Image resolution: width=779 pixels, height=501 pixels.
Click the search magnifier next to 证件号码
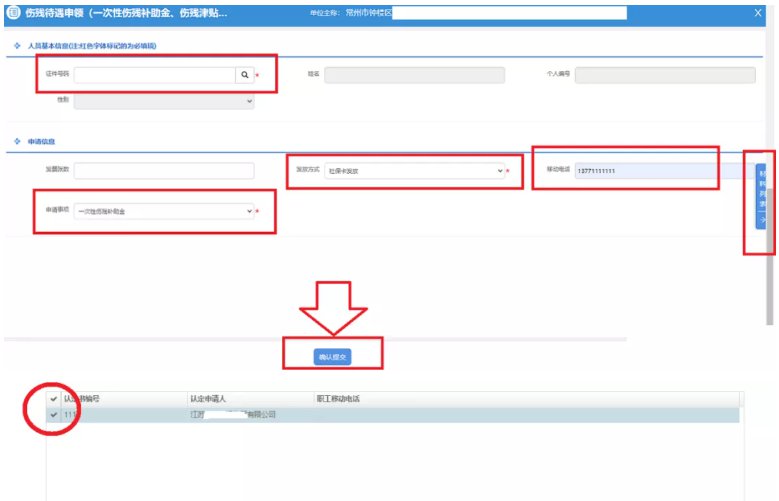(244, 75)
